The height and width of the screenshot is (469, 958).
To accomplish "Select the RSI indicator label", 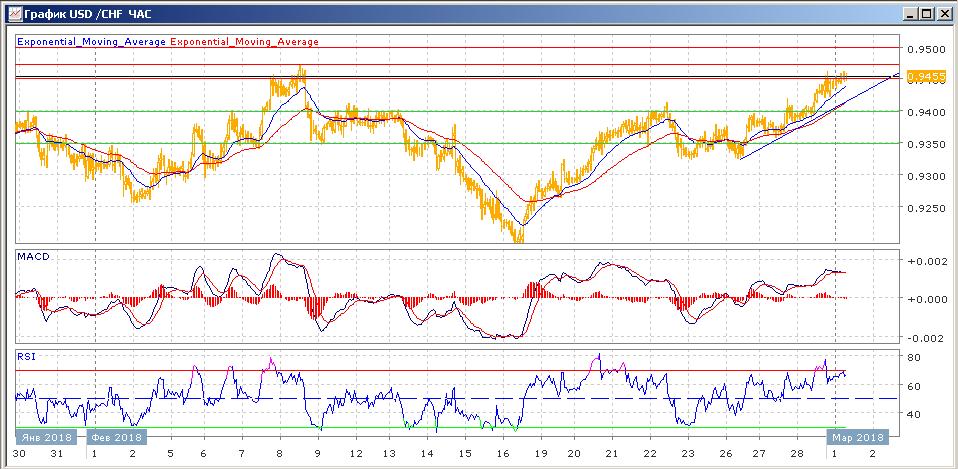I will coord(25,354).
